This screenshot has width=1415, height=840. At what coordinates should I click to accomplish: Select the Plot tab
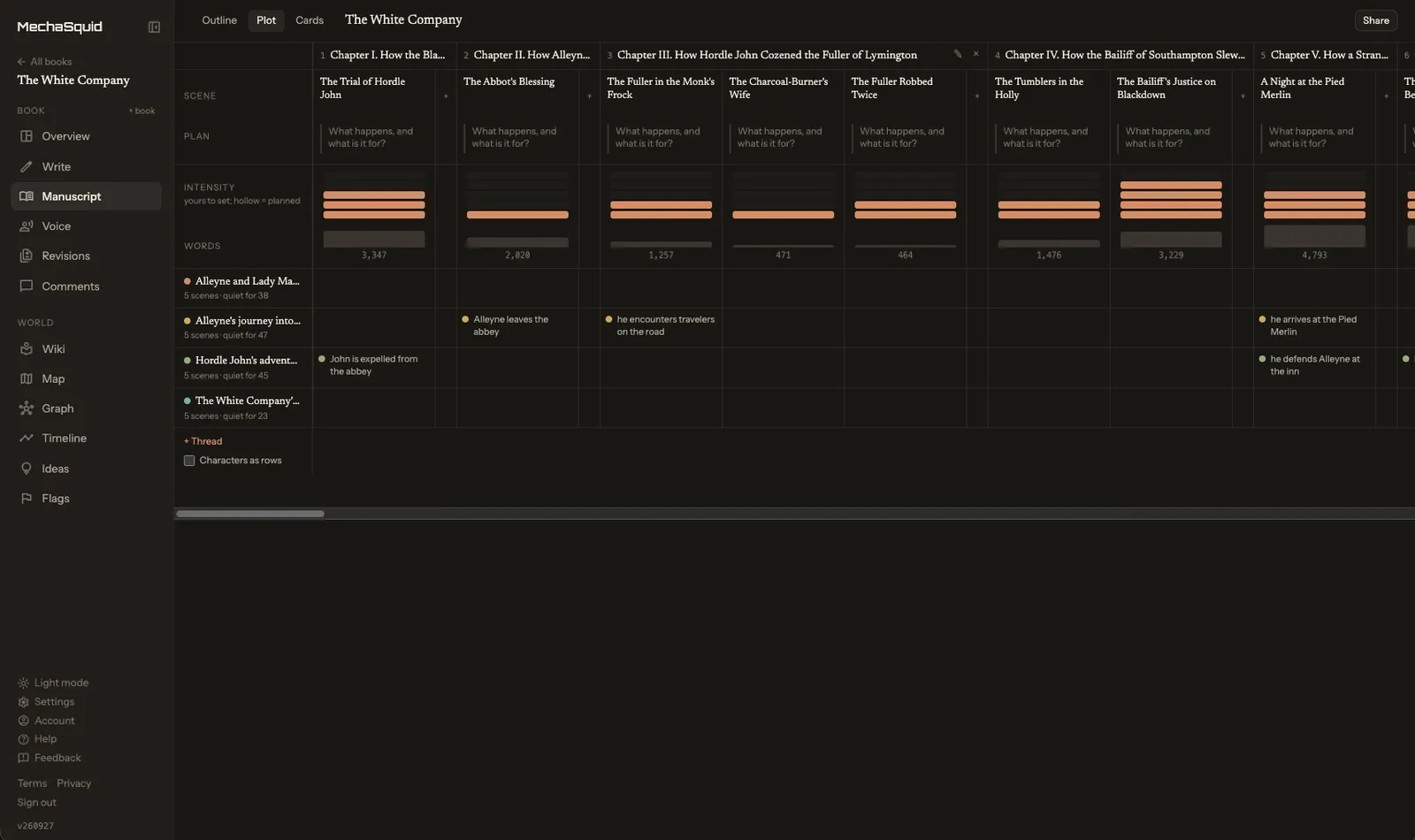[x=266, y=20]
